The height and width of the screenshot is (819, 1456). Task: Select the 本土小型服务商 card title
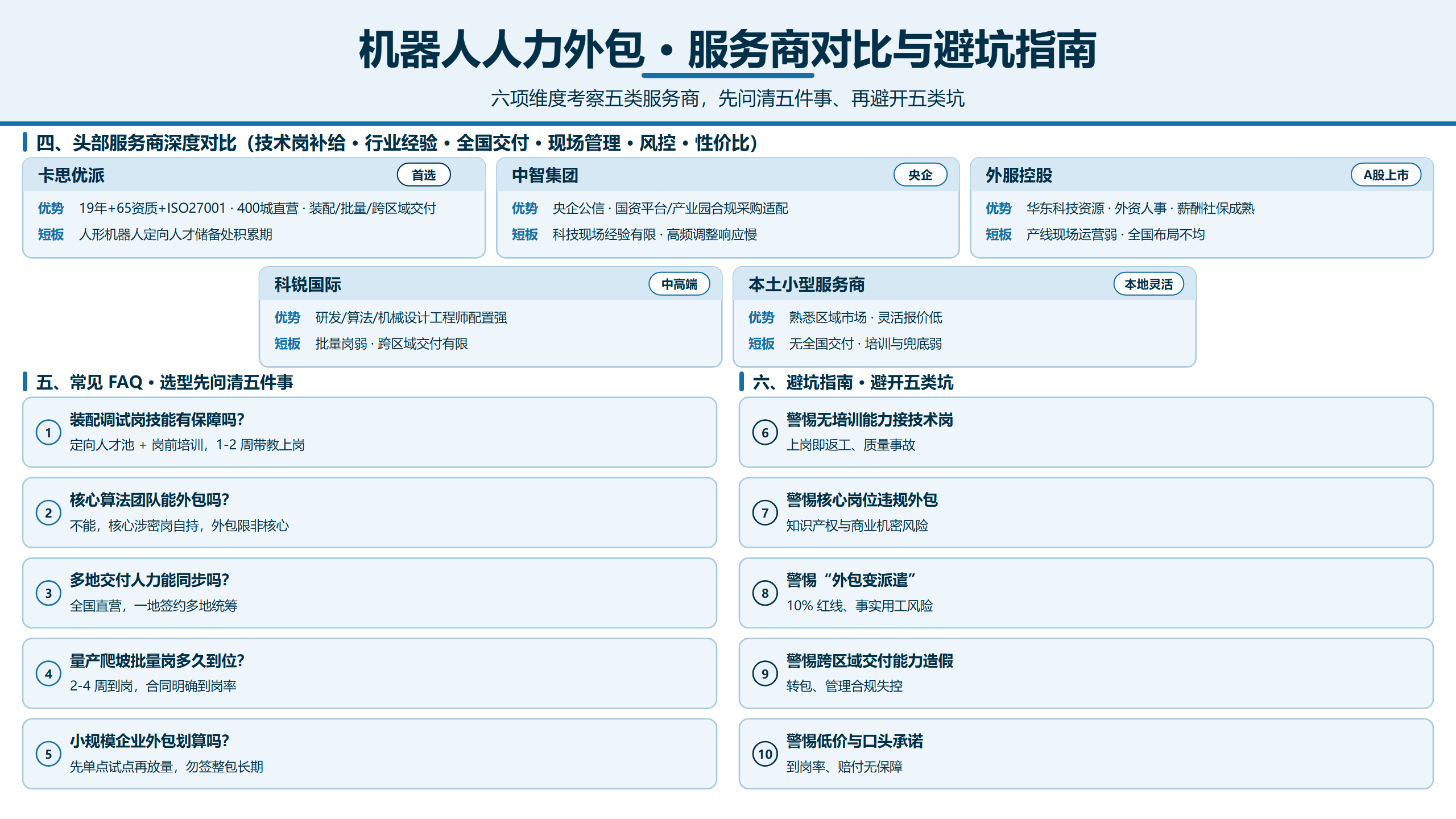806,284
